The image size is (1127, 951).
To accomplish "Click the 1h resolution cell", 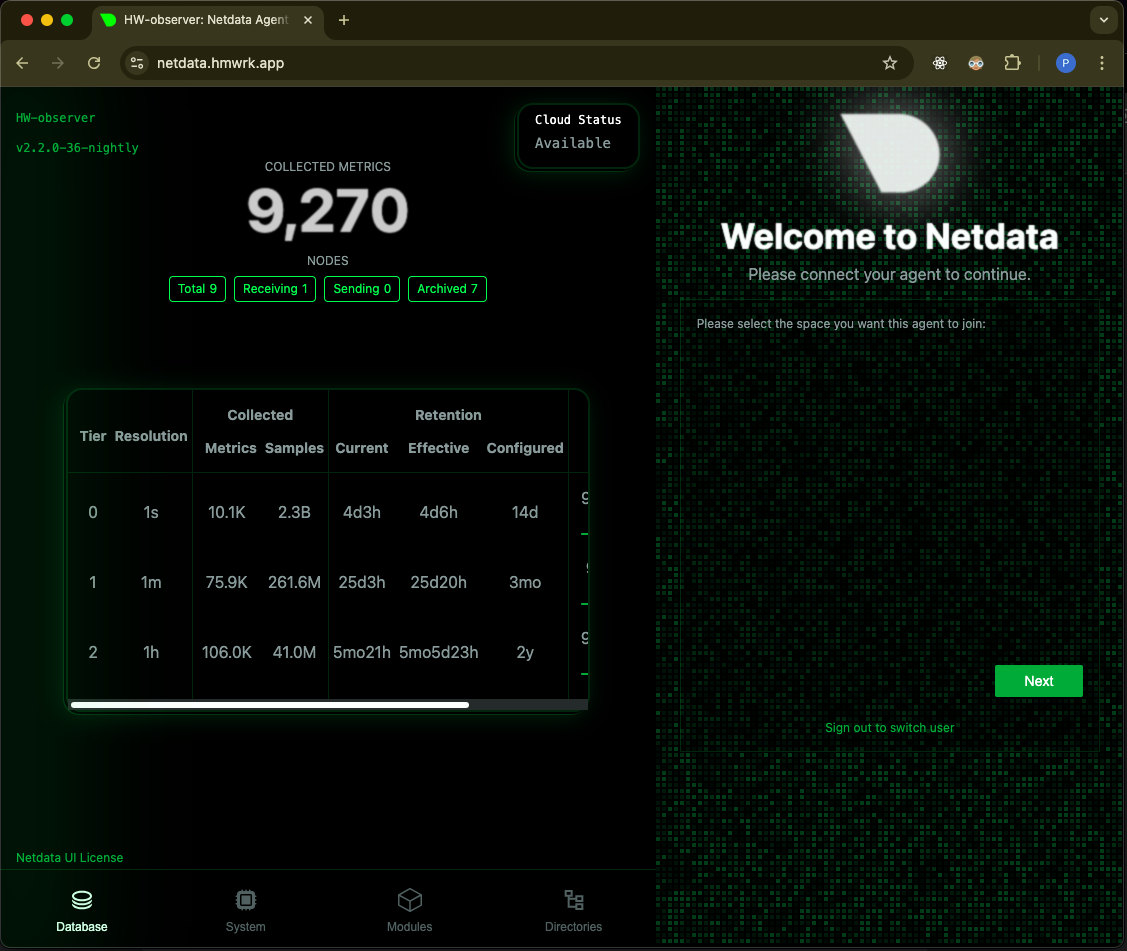I will (151, 652).
